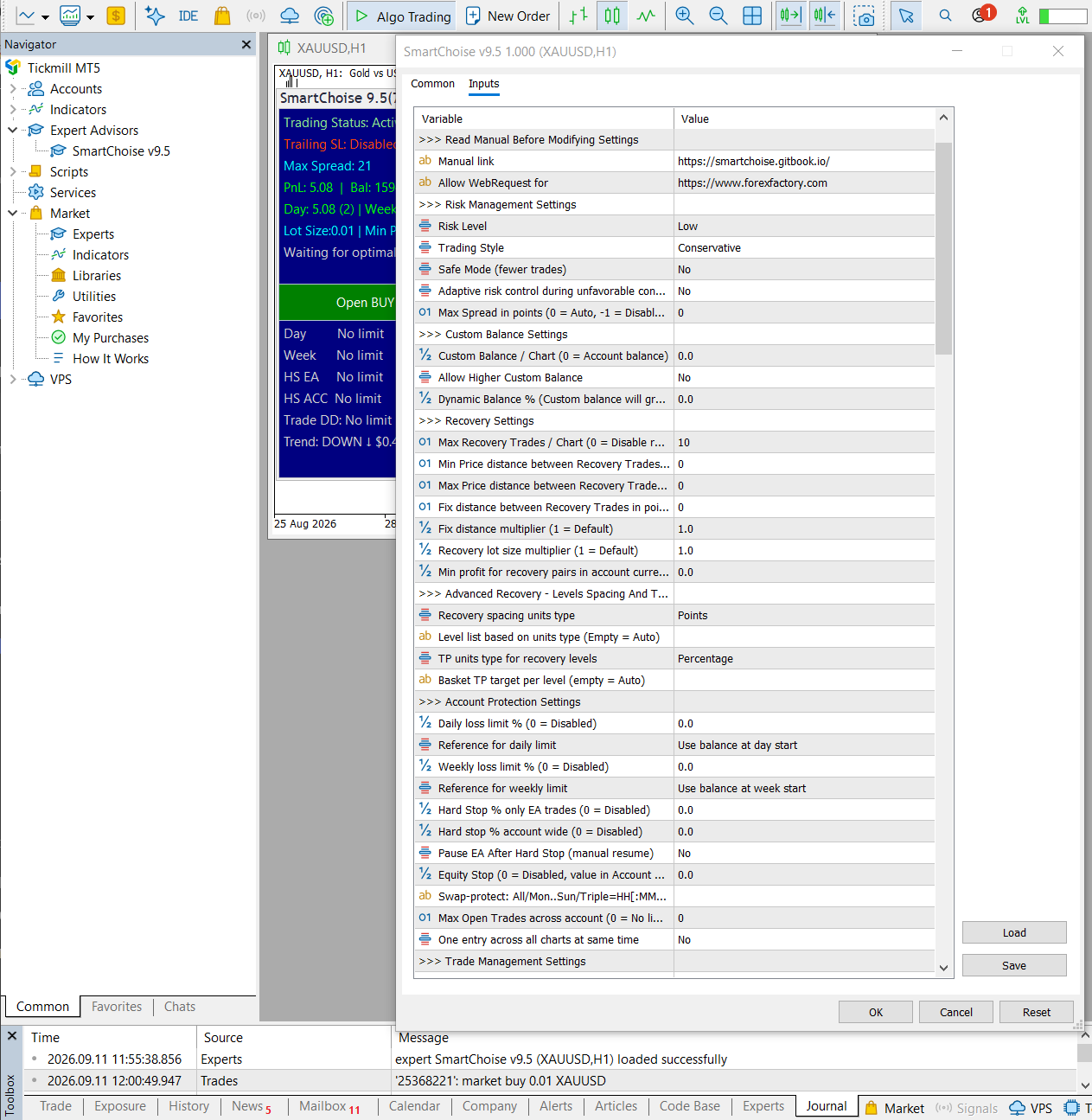Select Libraries under Market
Screen dimensions: 1092x1120
click(97, 275)
